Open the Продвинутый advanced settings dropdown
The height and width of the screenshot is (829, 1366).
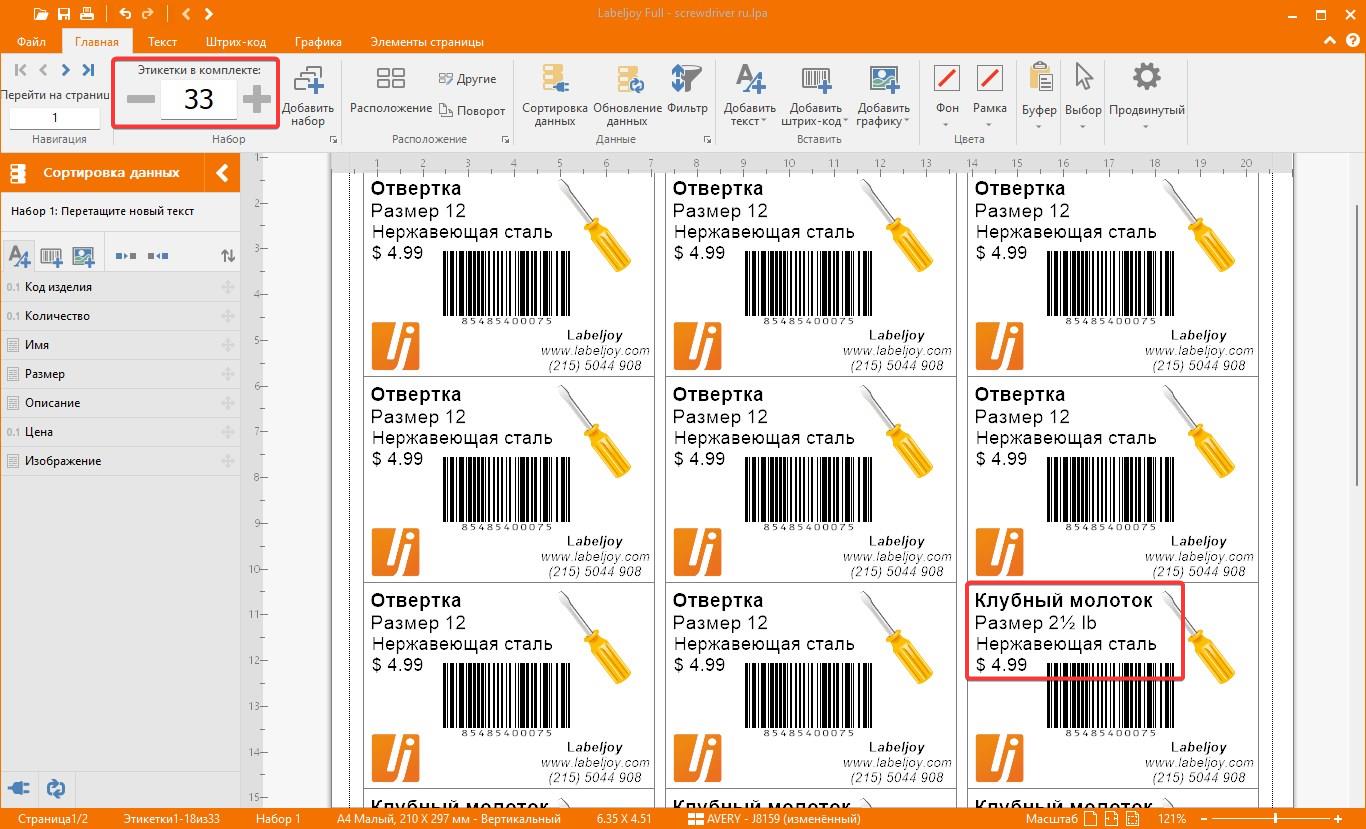1146,95
